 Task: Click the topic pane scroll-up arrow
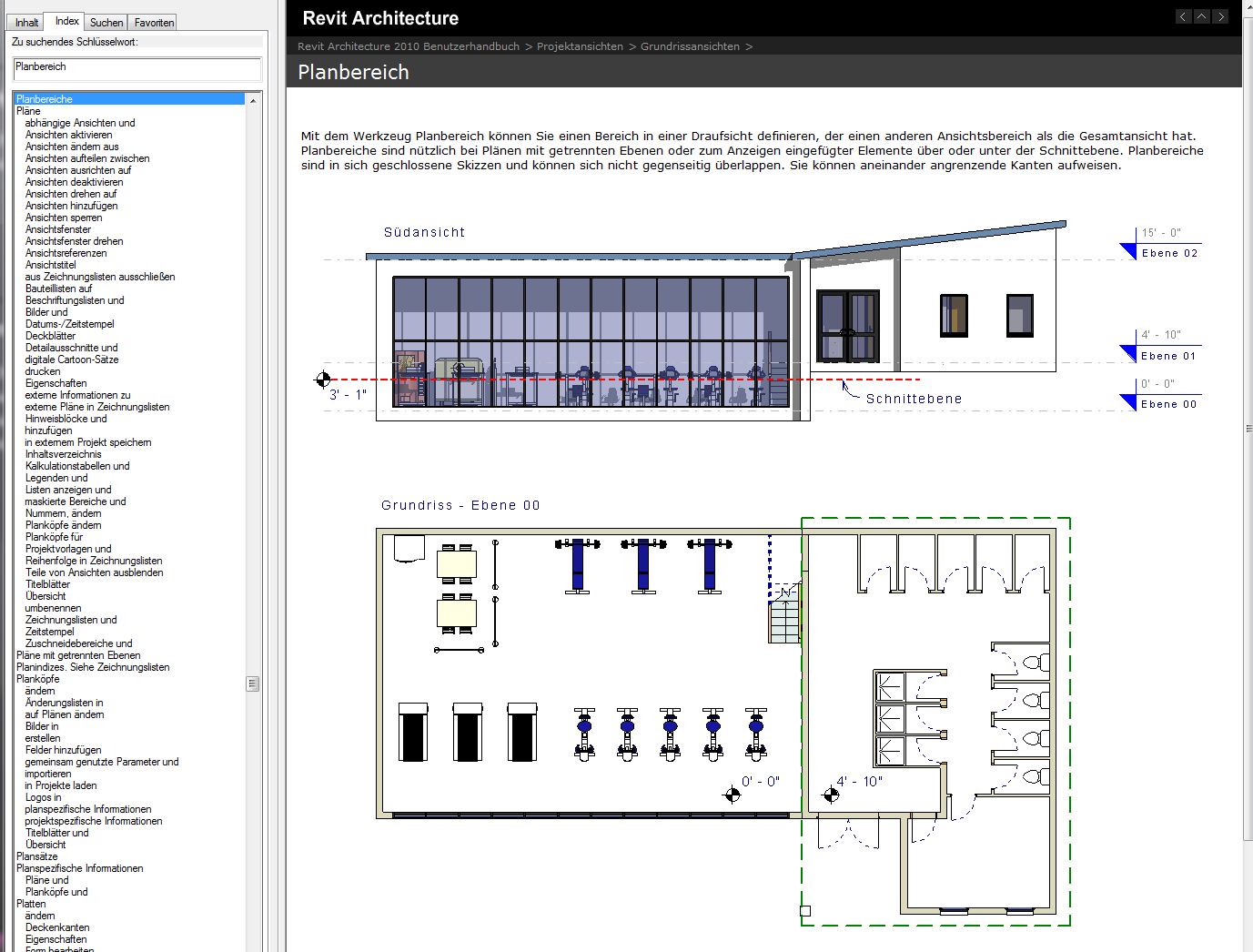(x=1248, y=6)
